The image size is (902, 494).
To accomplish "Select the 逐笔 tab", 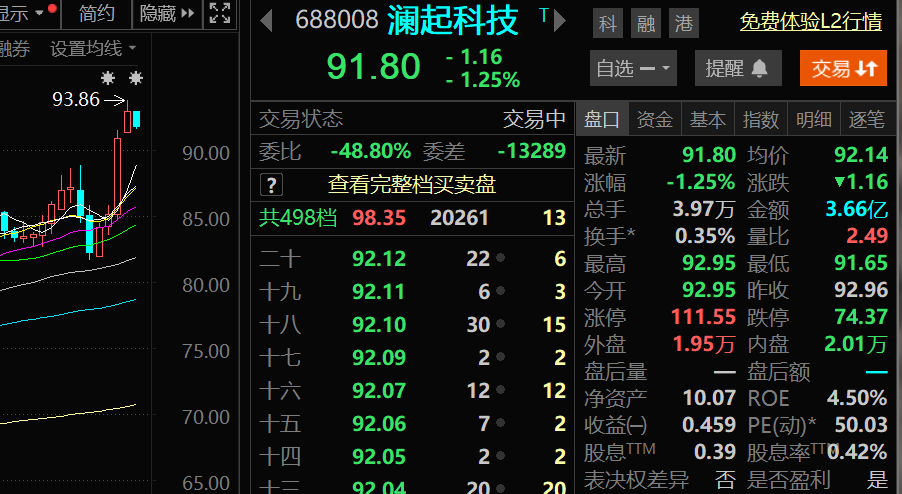I will point(867,120).
